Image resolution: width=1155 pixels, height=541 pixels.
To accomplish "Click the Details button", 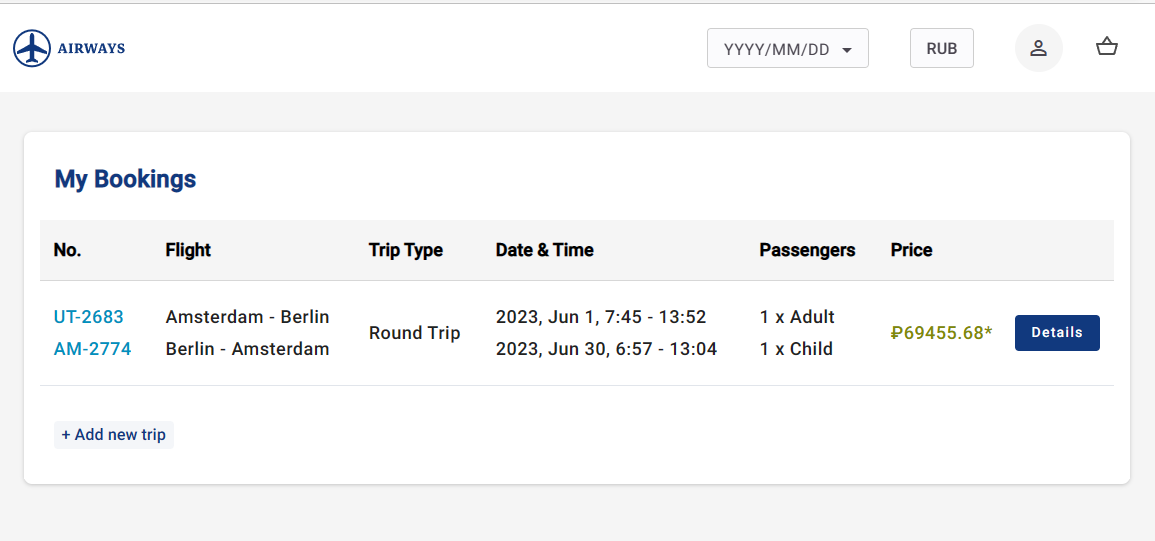I will pyautogui.click(x=1057, y=333).
